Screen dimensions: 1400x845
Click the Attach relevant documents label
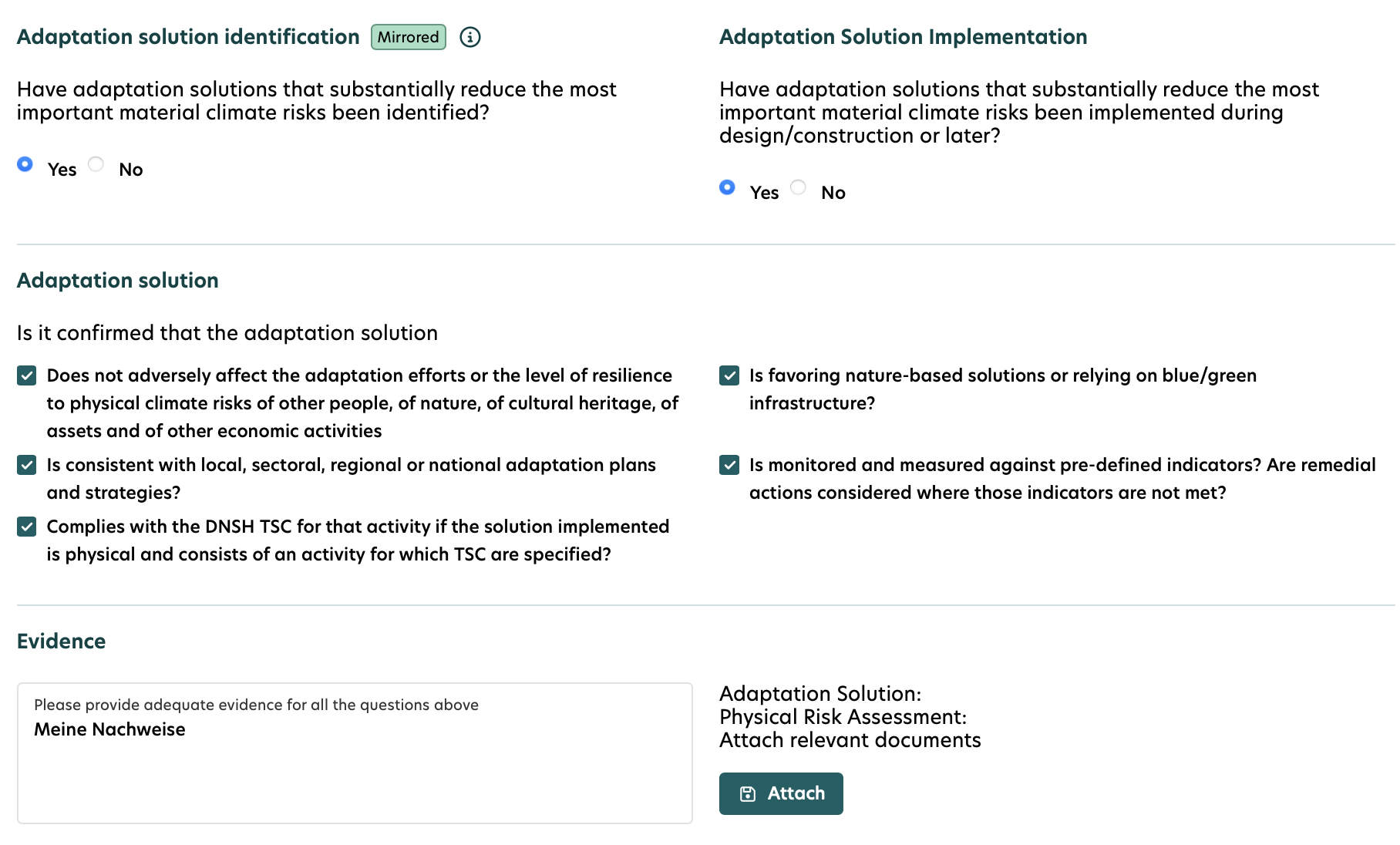pos(850,739)
